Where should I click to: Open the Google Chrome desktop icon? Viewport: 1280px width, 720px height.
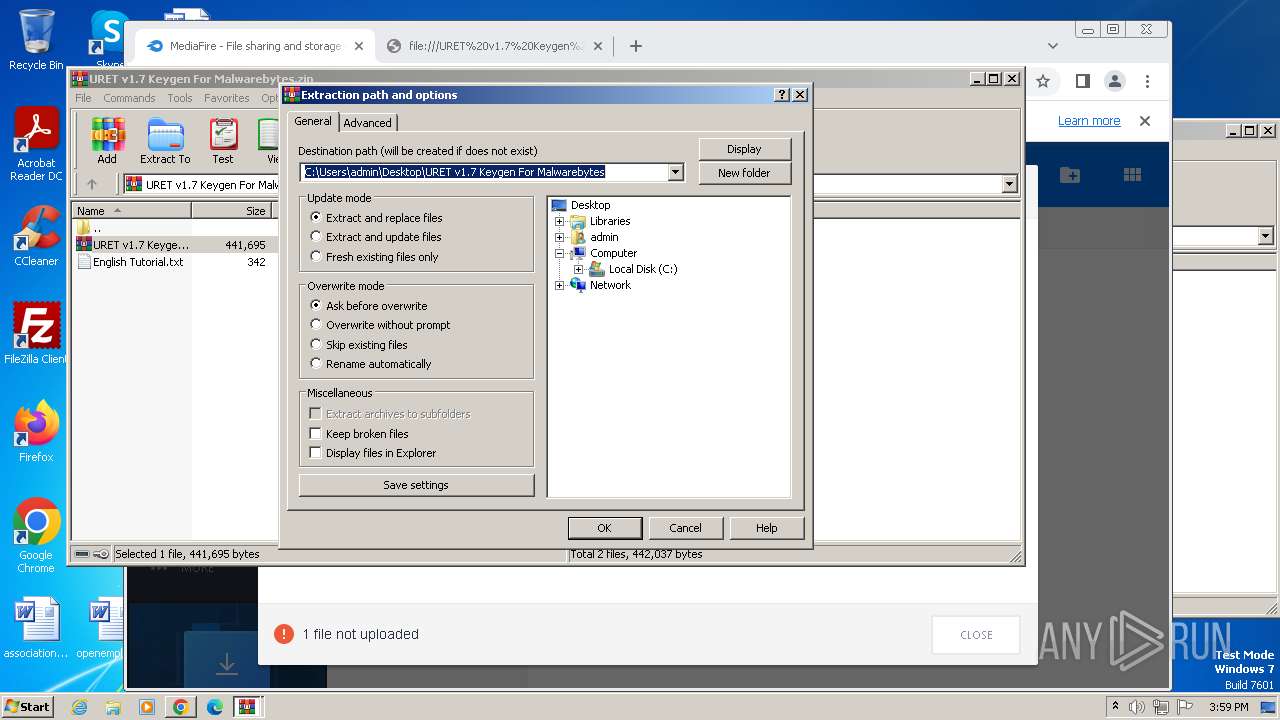point(36,536)
